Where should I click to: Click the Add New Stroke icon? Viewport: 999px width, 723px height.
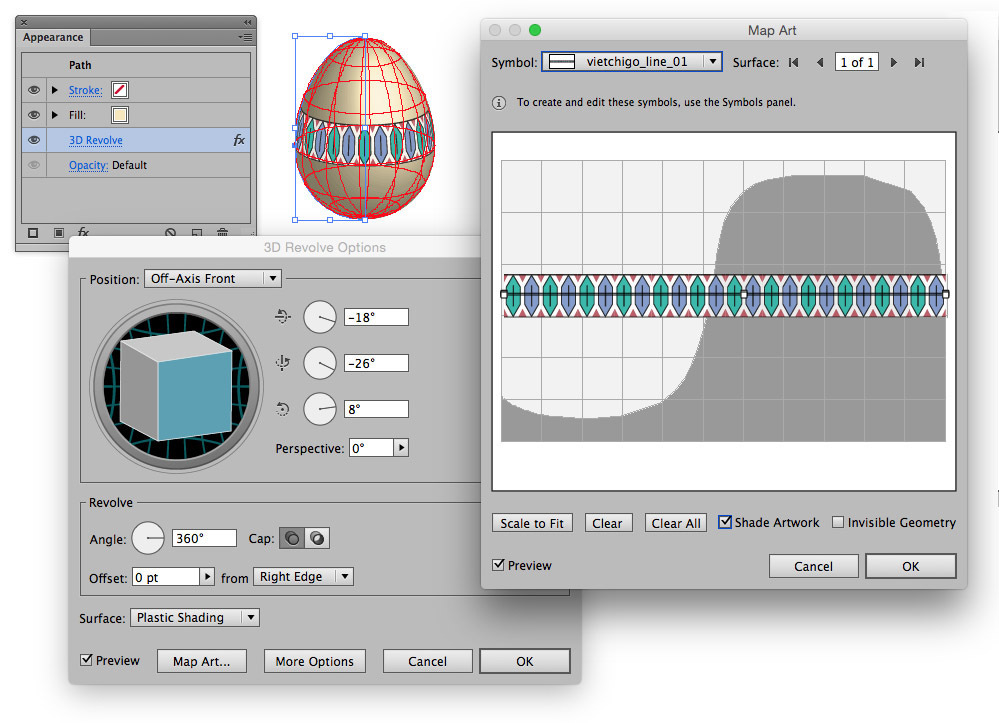click(x=33, y=233)
